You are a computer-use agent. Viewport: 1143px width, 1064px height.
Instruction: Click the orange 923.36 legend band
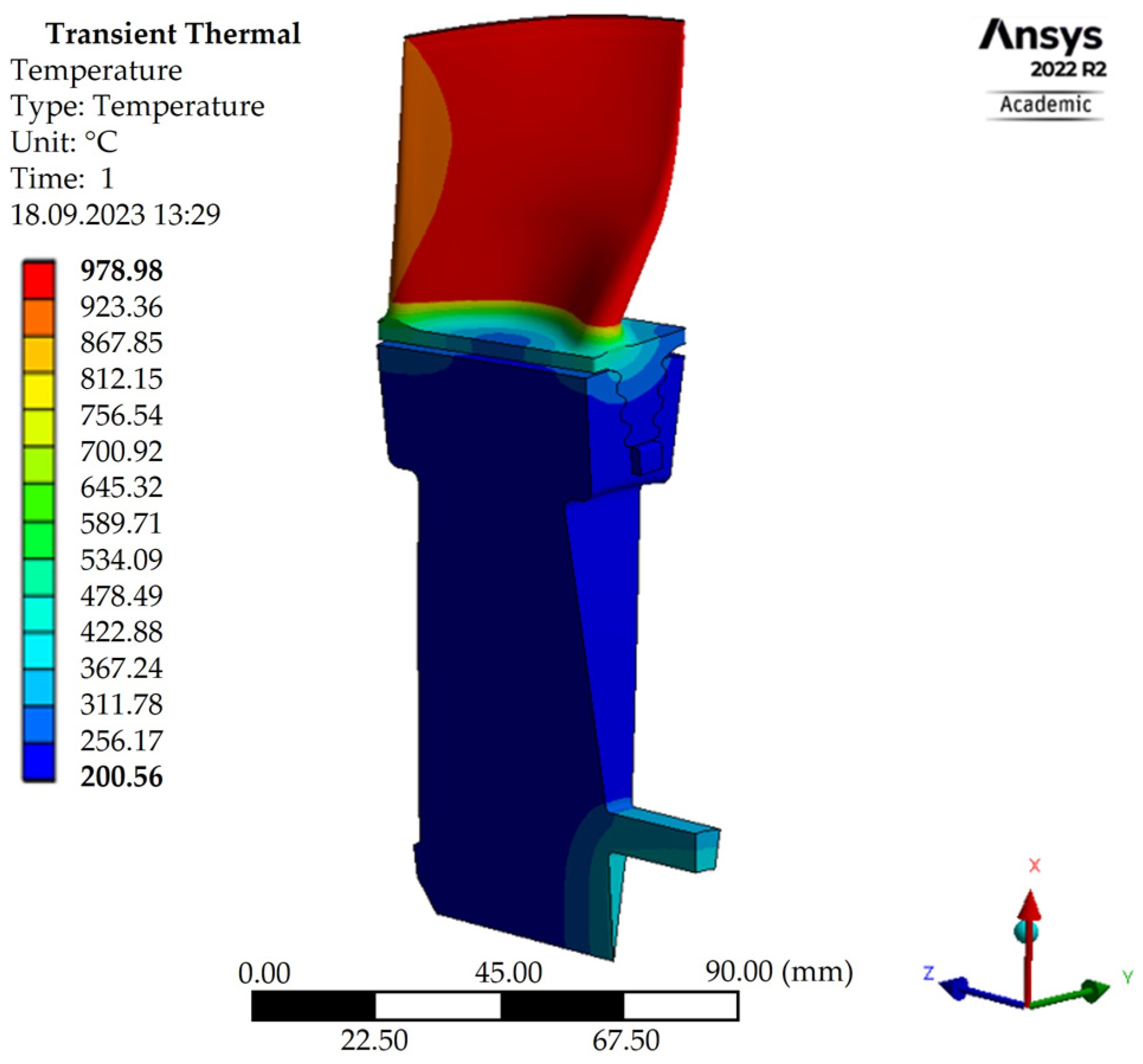tap(38, 317)
